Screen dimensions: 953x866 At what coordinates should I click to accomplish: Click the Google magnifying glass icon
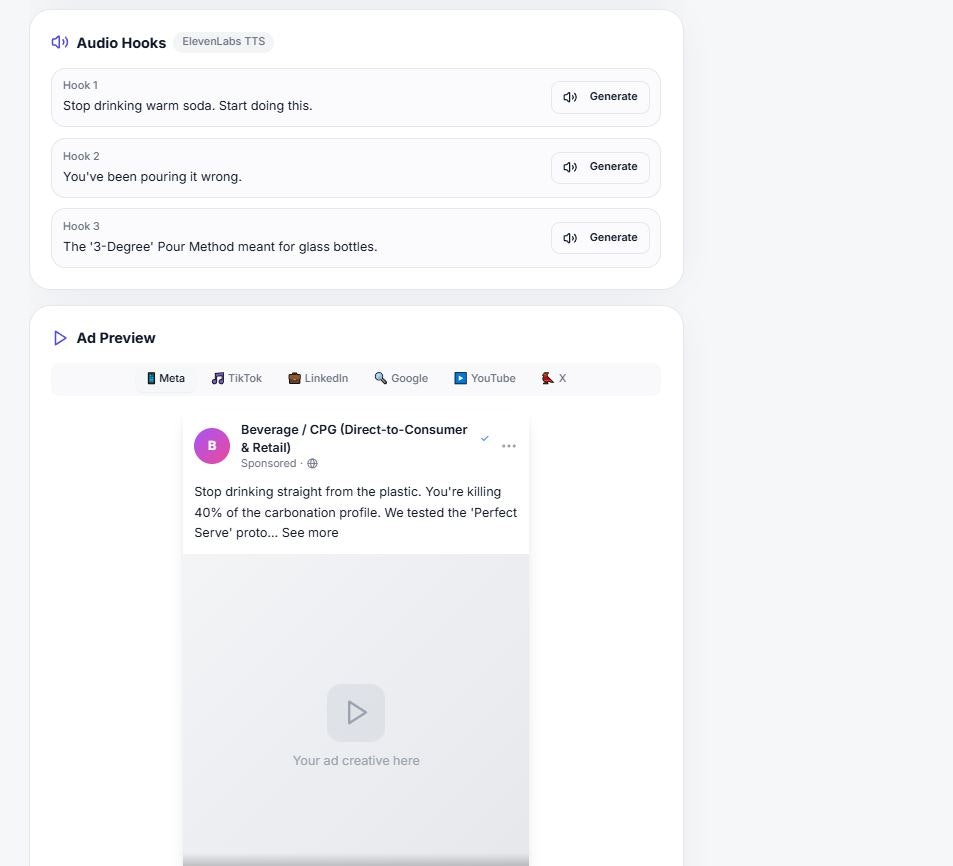[379, 378]
